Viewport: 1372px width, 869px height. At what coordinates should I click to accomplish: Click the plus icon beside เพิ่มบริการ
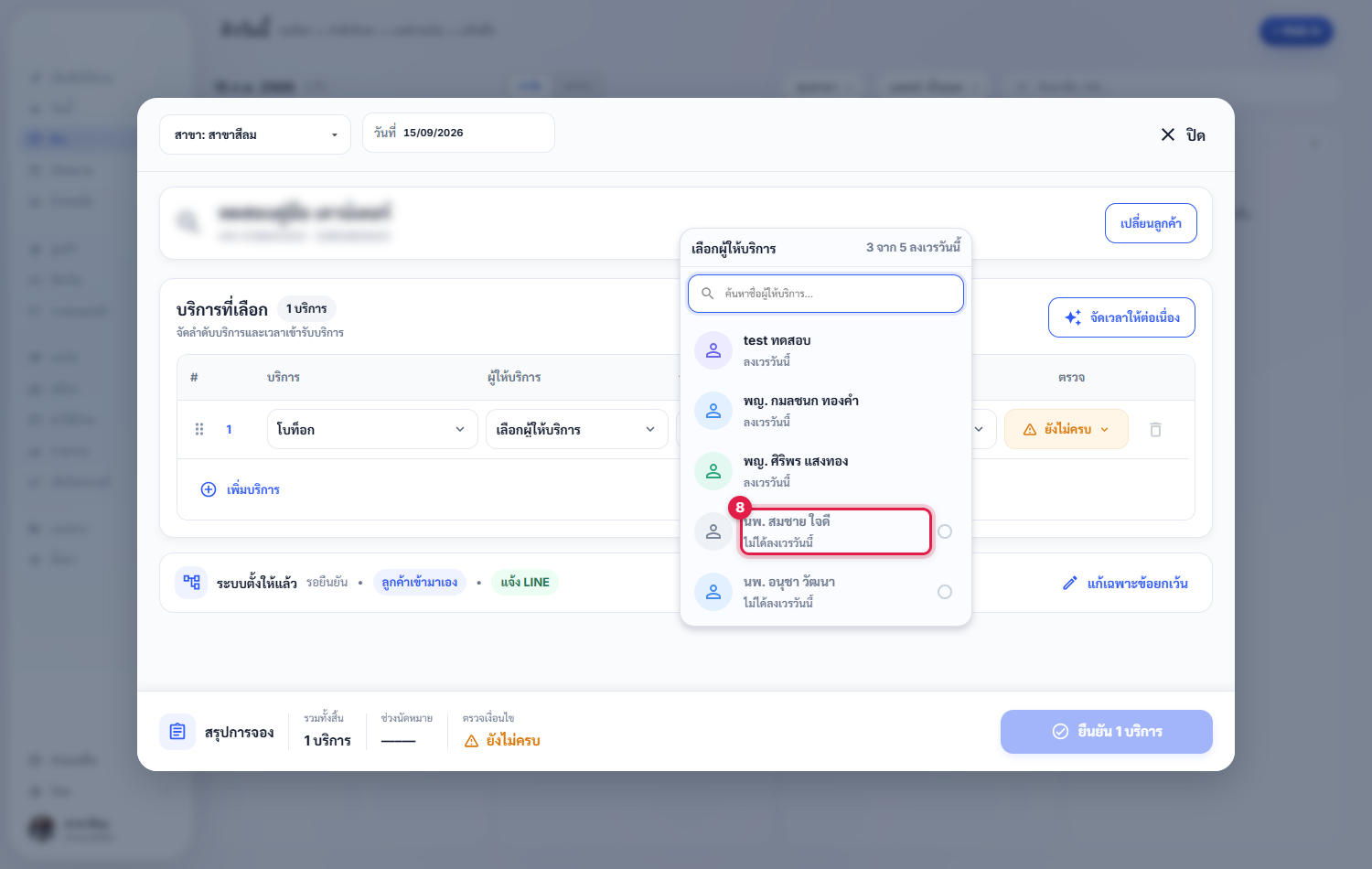(209, 489)
